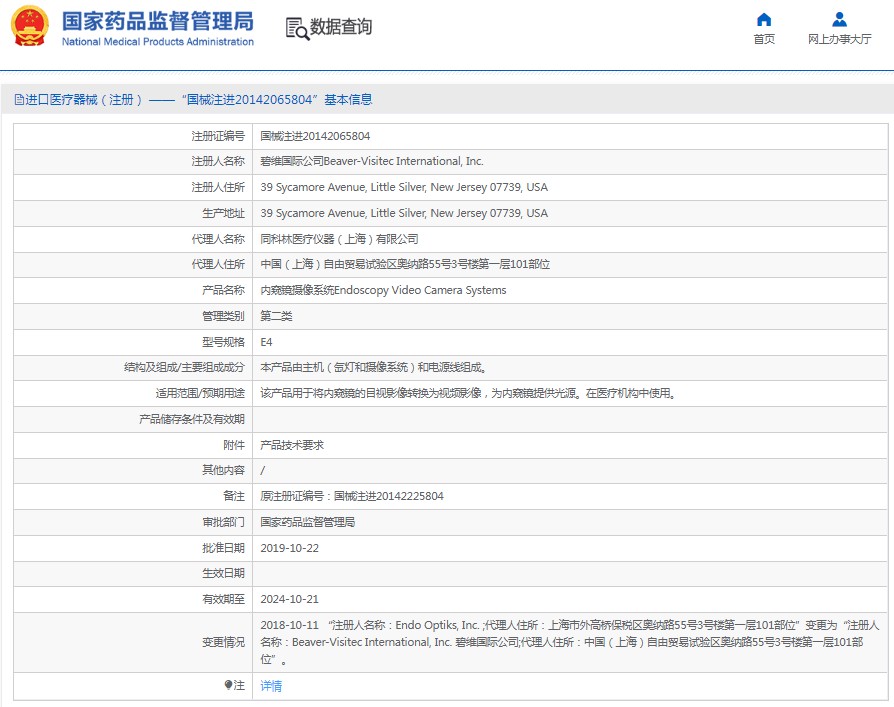Select model specification E4 value
This screenshot has width=894, height=707.
tap(266, 342)
